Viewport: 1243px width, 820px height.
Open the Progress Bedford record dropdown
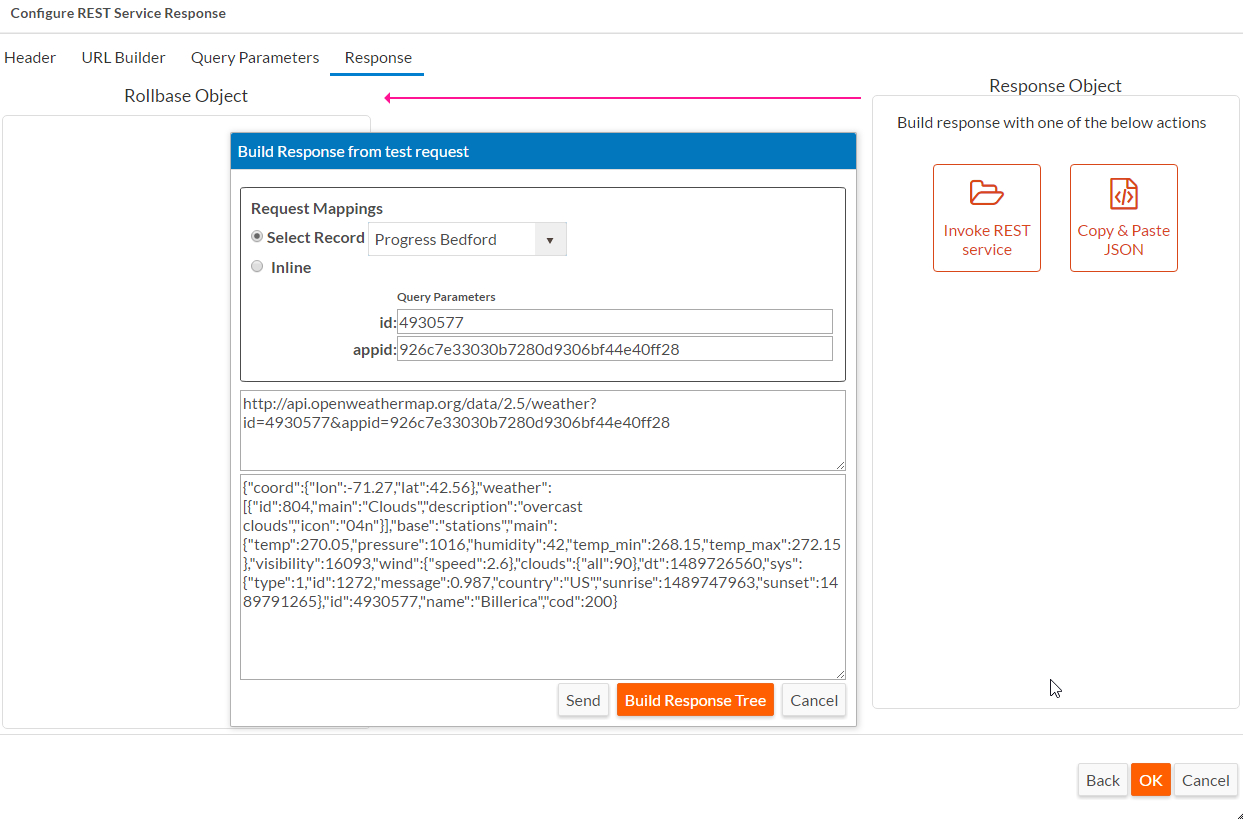pos(467,239)
